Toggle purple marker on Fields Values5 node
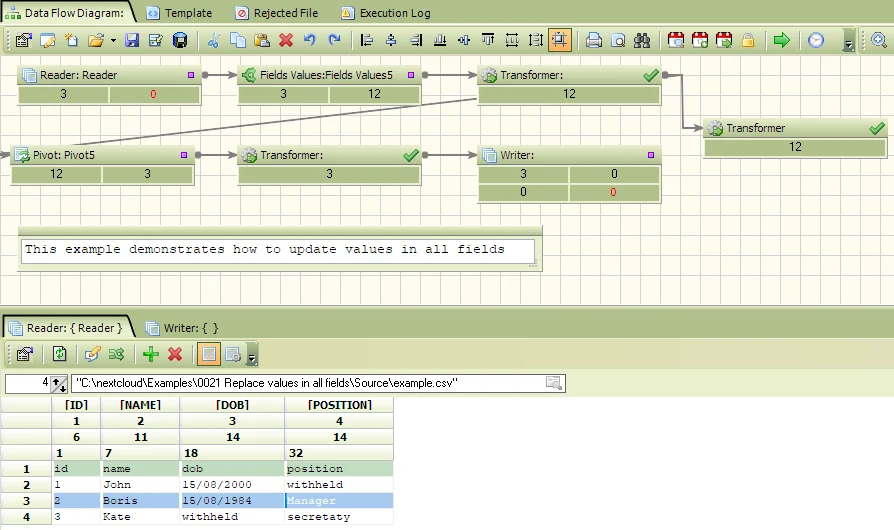Image resolution: width=894 pixels, height=530 pixels. click(411, 75)
